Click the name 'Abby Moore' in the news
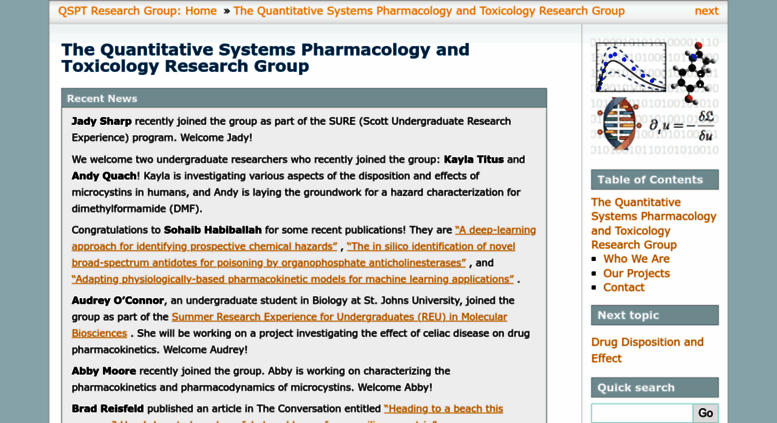This screenshot has width=777, height=423. tap(104, 371)
